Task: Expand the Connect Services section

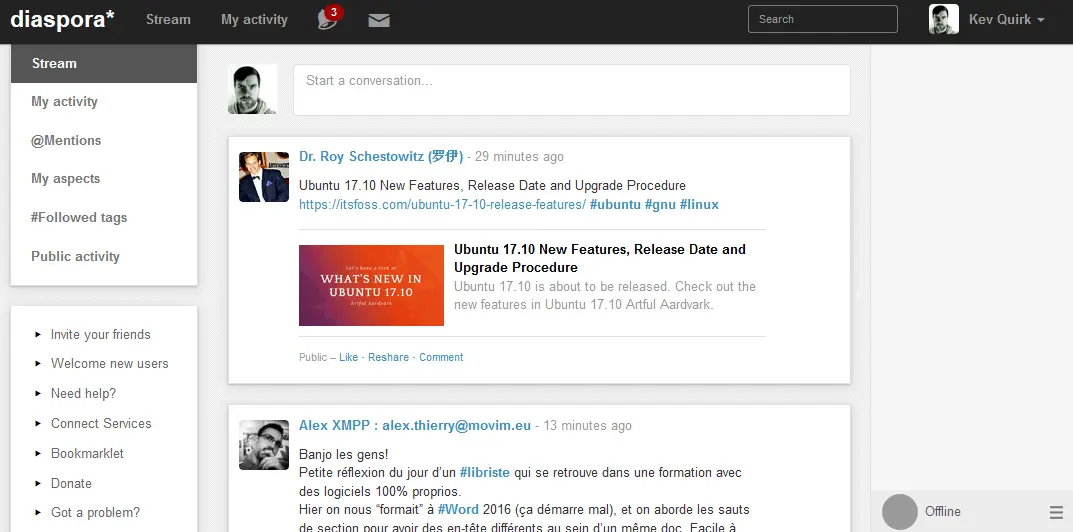Action: point(101,423)
